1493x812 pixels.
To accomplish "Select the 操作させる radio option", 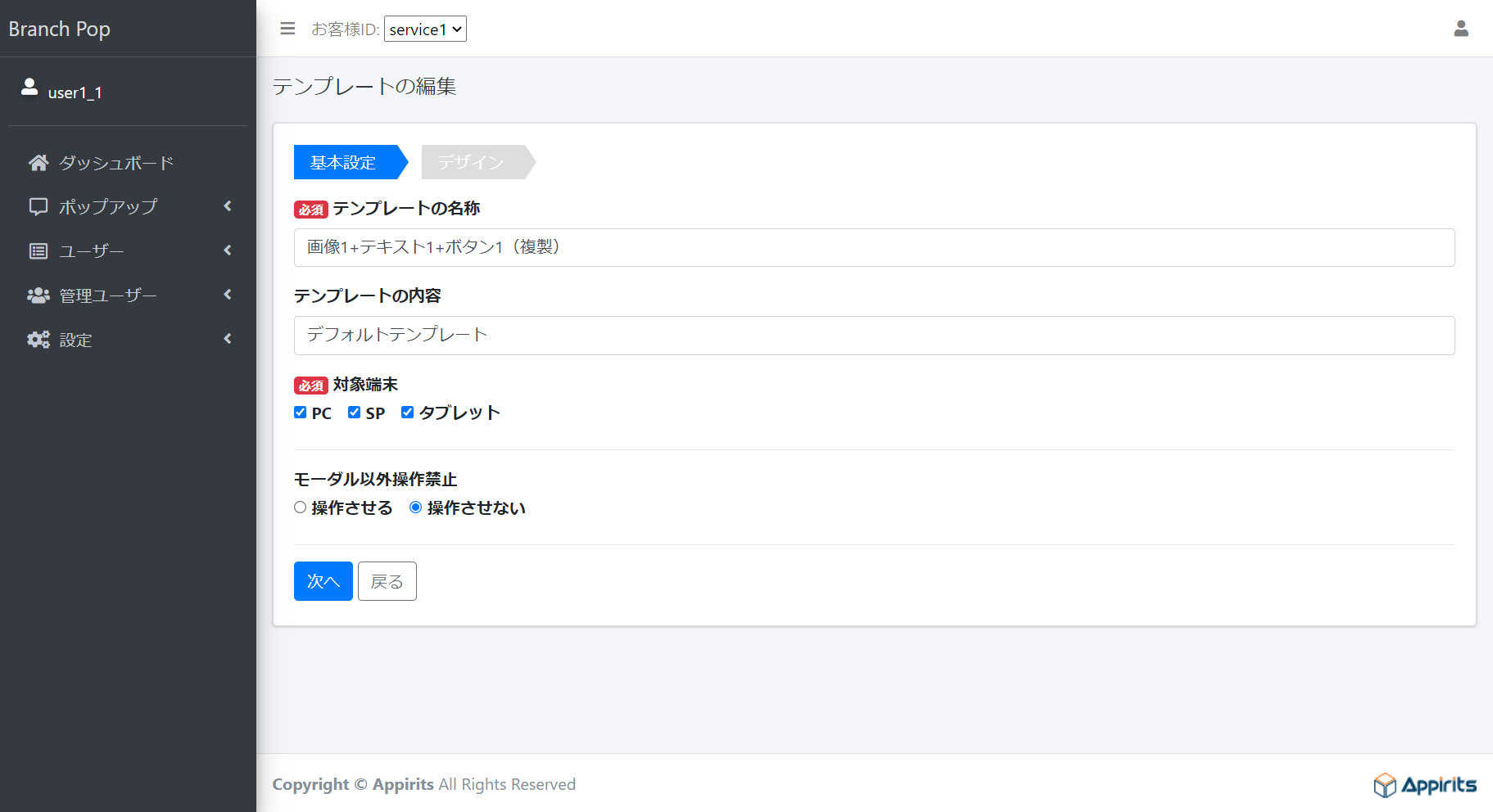I will point(300,508).
